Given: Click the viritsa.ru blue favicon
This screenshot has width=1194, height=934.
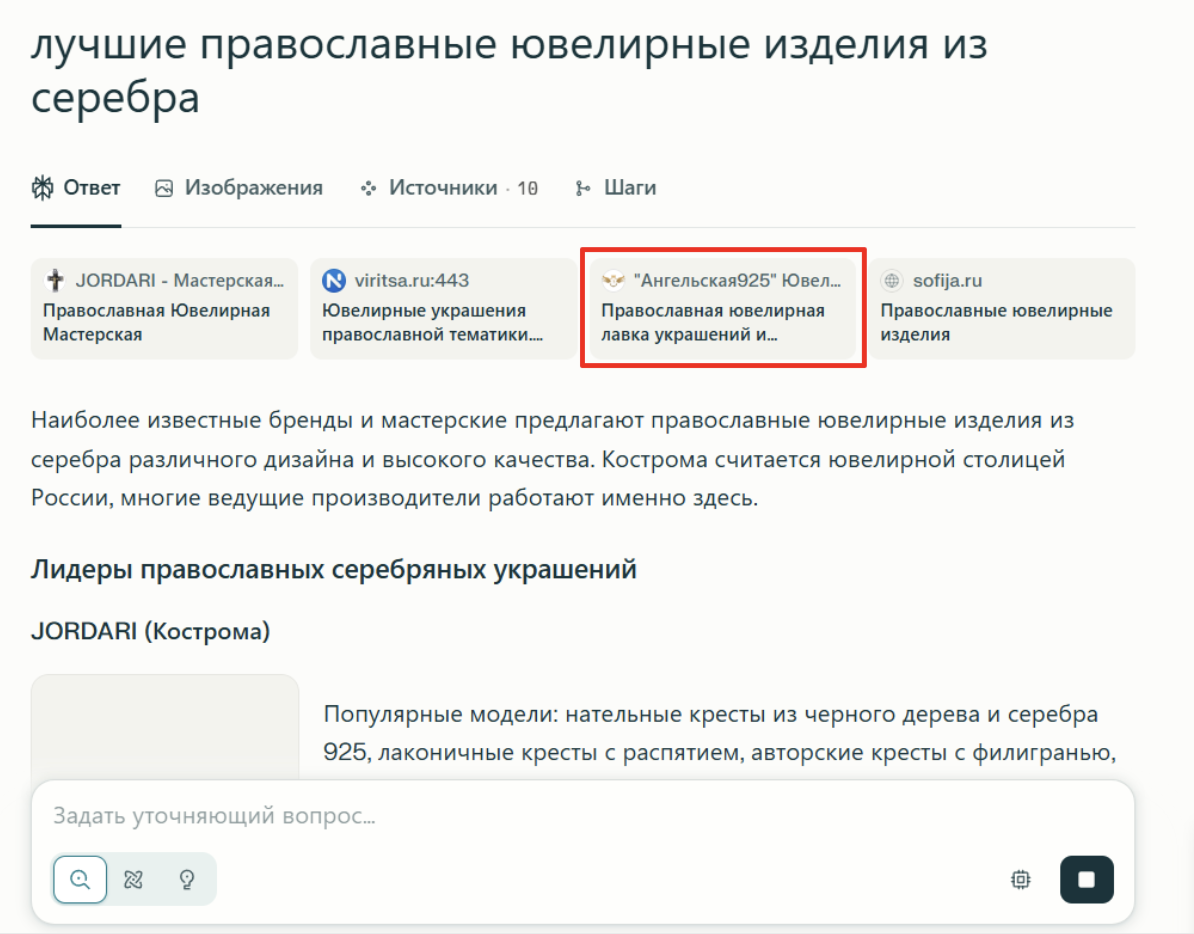Looking at the screenshot, I should [x=334, y=281].
